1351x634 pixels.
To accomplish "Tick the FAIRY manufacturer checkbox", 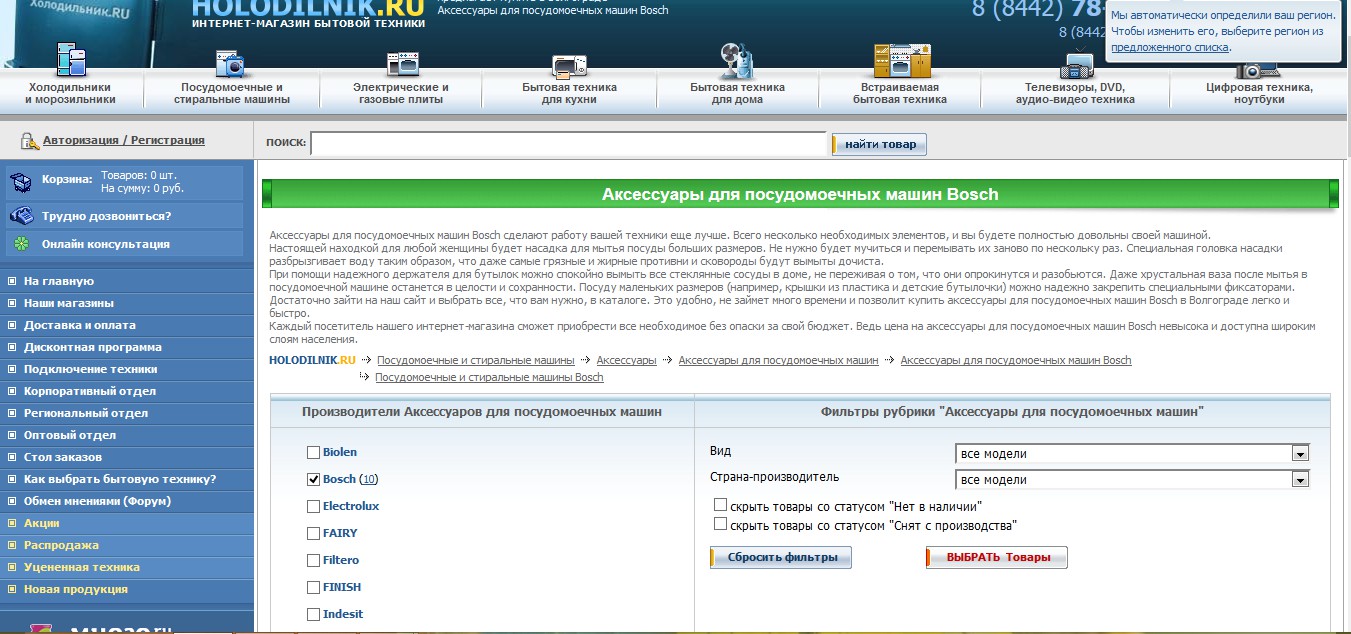I will [314, 533].
